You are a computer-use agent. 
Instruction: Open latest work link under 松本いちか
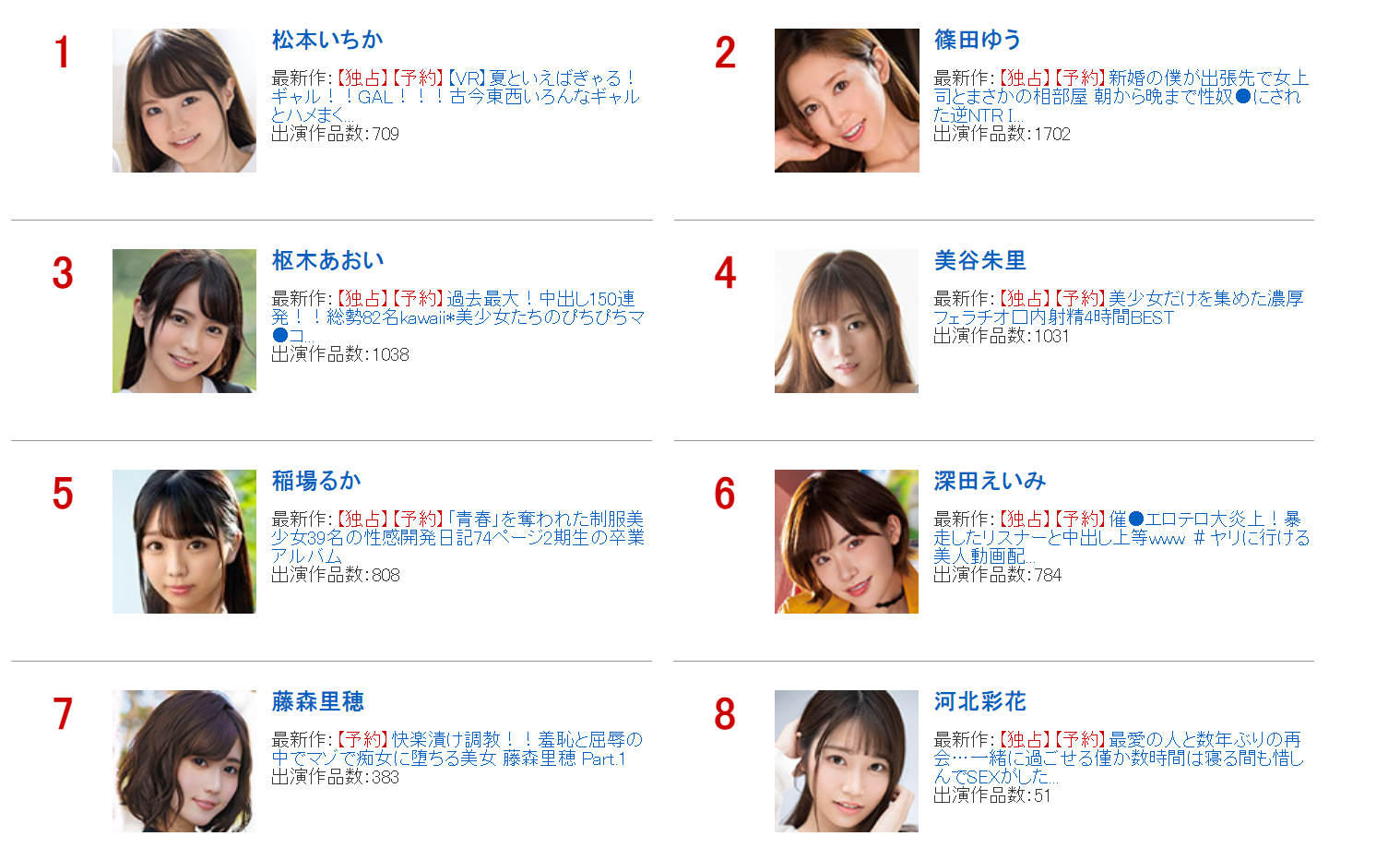(x=456, y=97)
